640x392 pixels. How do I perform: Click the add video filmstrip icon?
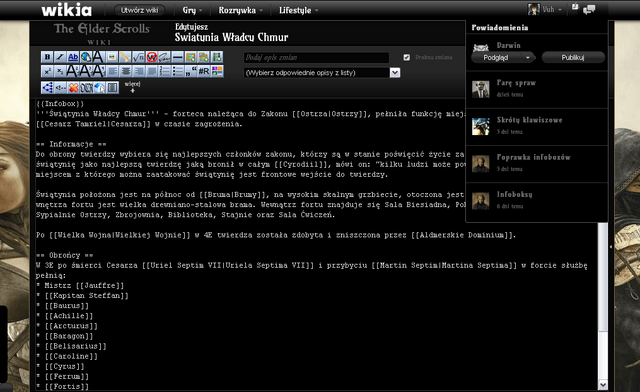pyautogui.click(x=217, y=57)
